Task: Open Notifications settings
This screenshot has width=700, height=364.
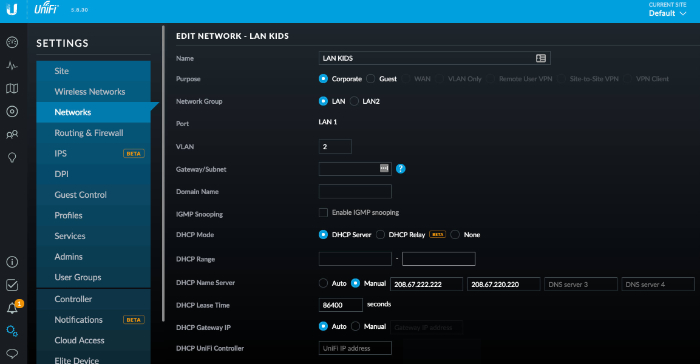Action: click(x=93, y=320)
